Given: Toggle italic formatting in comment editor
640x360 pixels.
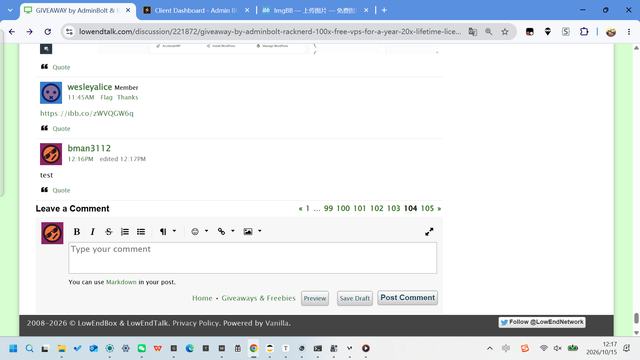Looking at the screenshot, I should (x=93, y=231).
